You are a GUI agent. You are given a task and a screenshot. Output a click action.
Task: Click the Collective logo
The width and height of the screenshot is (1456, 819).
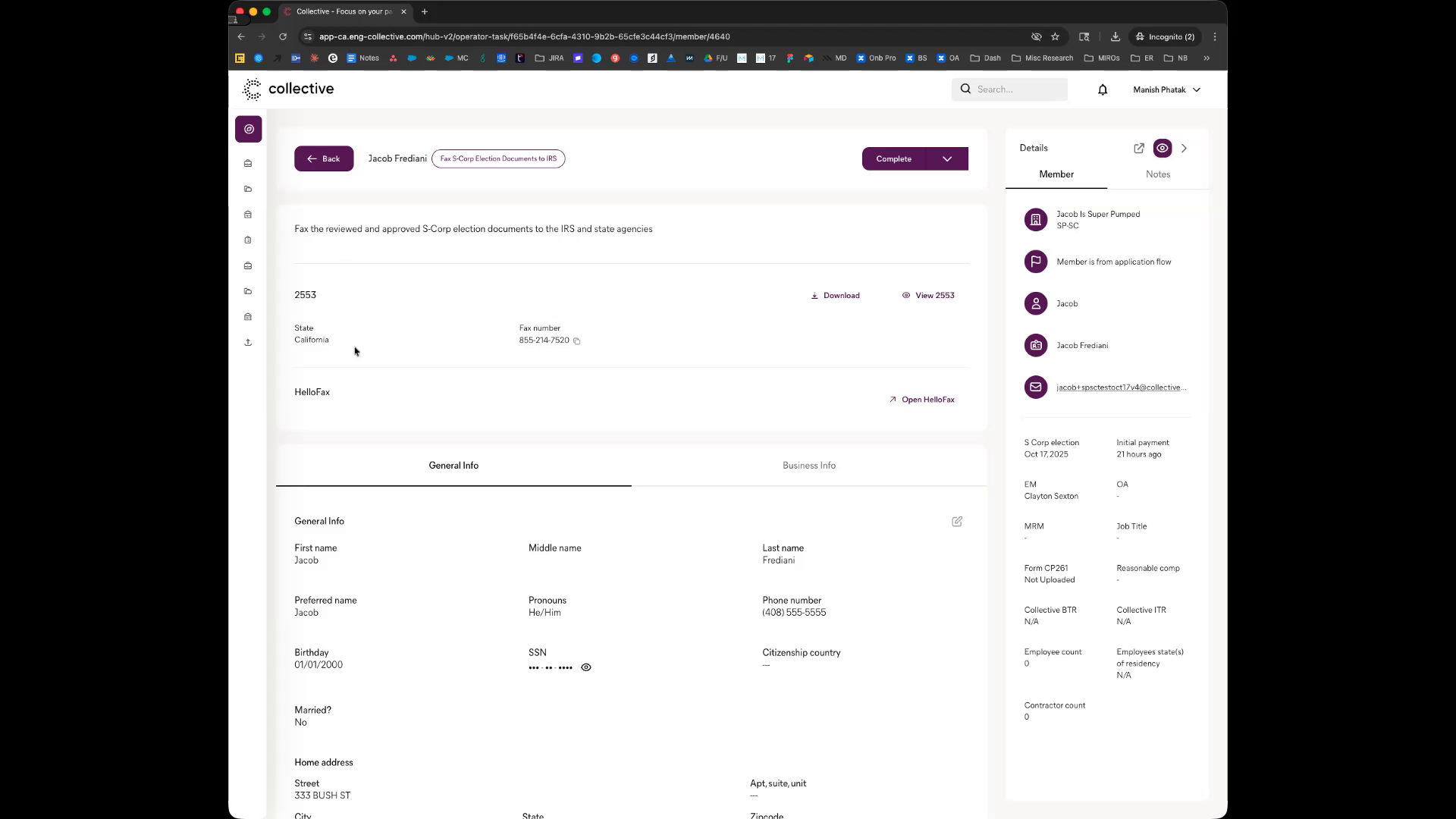288,89
